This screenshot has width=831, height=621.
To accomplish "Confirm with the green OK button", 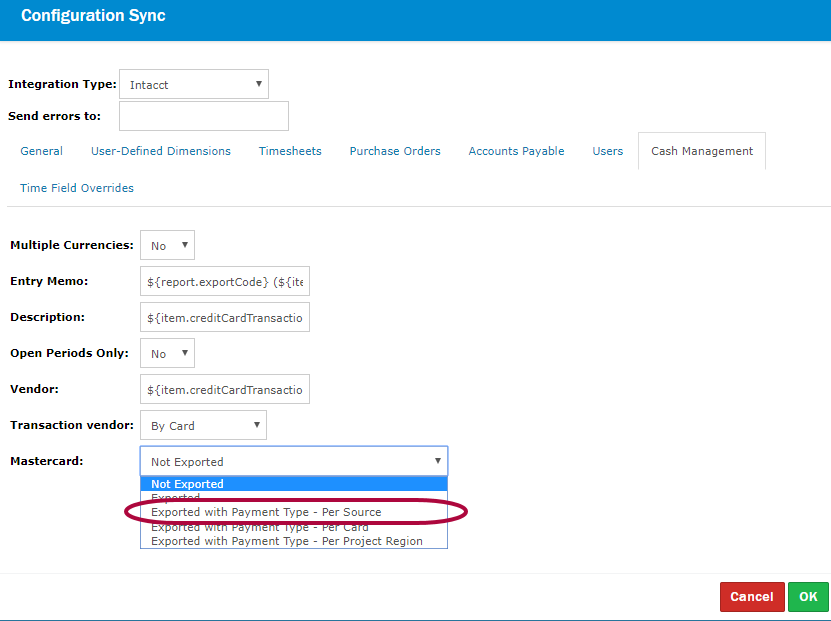I will [808, 597].
